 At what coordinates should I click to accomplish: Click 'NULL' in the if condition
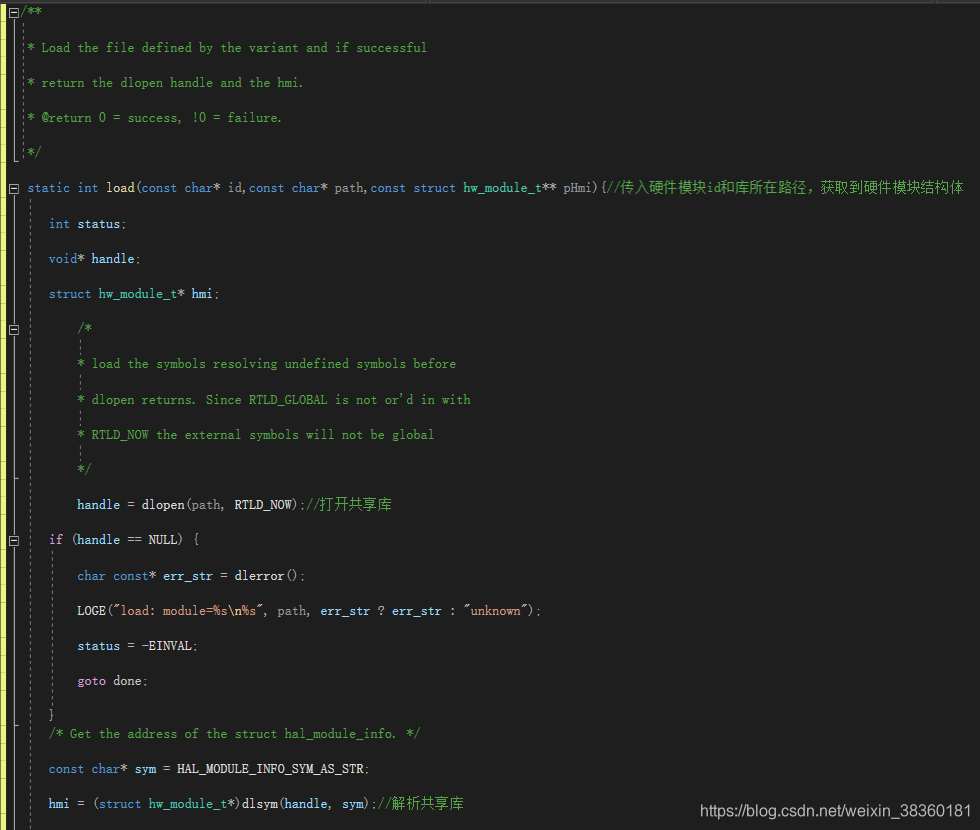pos(162,539)
